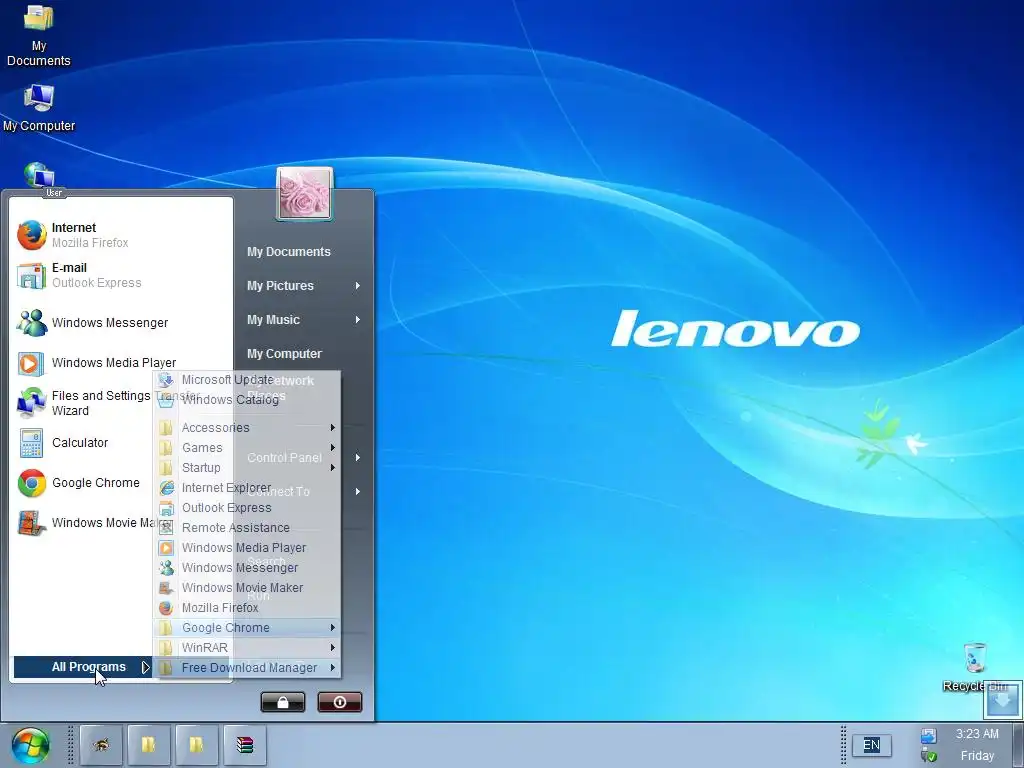Launch Mozilla Firefox from All Programs submenu

click(247, 608)
